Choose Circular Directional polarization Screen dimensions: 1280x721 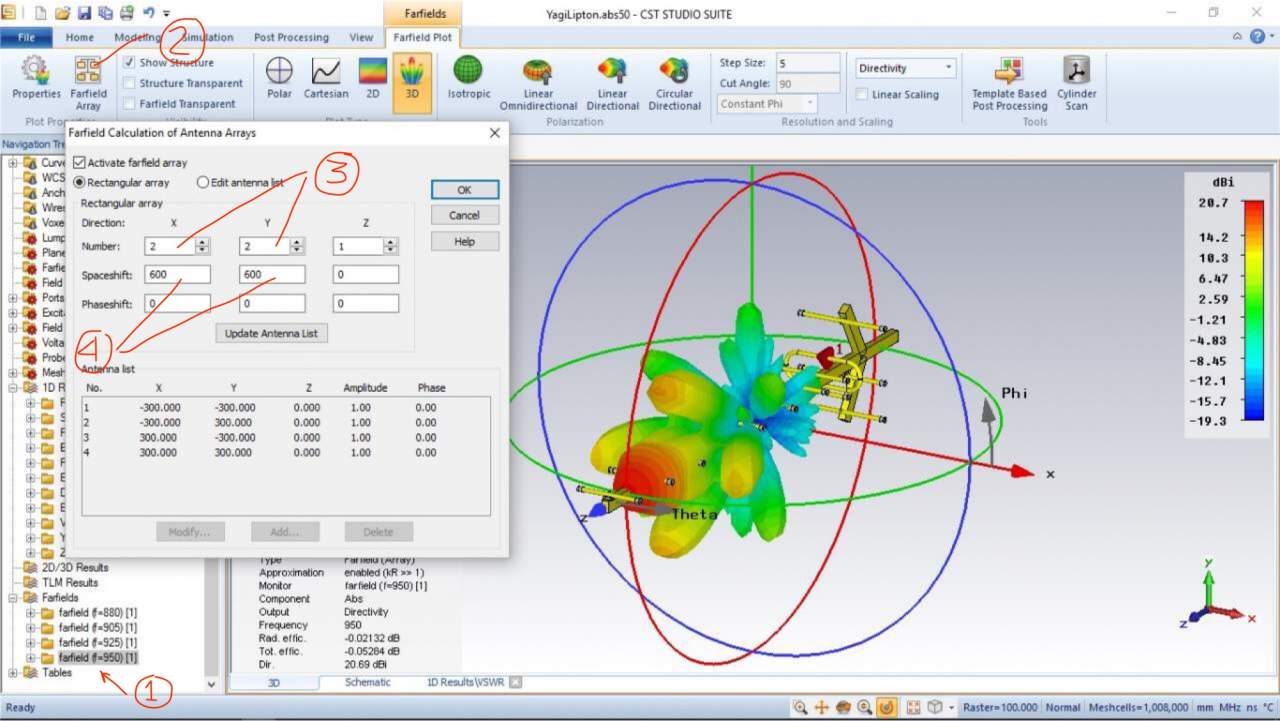pos(674,84)
